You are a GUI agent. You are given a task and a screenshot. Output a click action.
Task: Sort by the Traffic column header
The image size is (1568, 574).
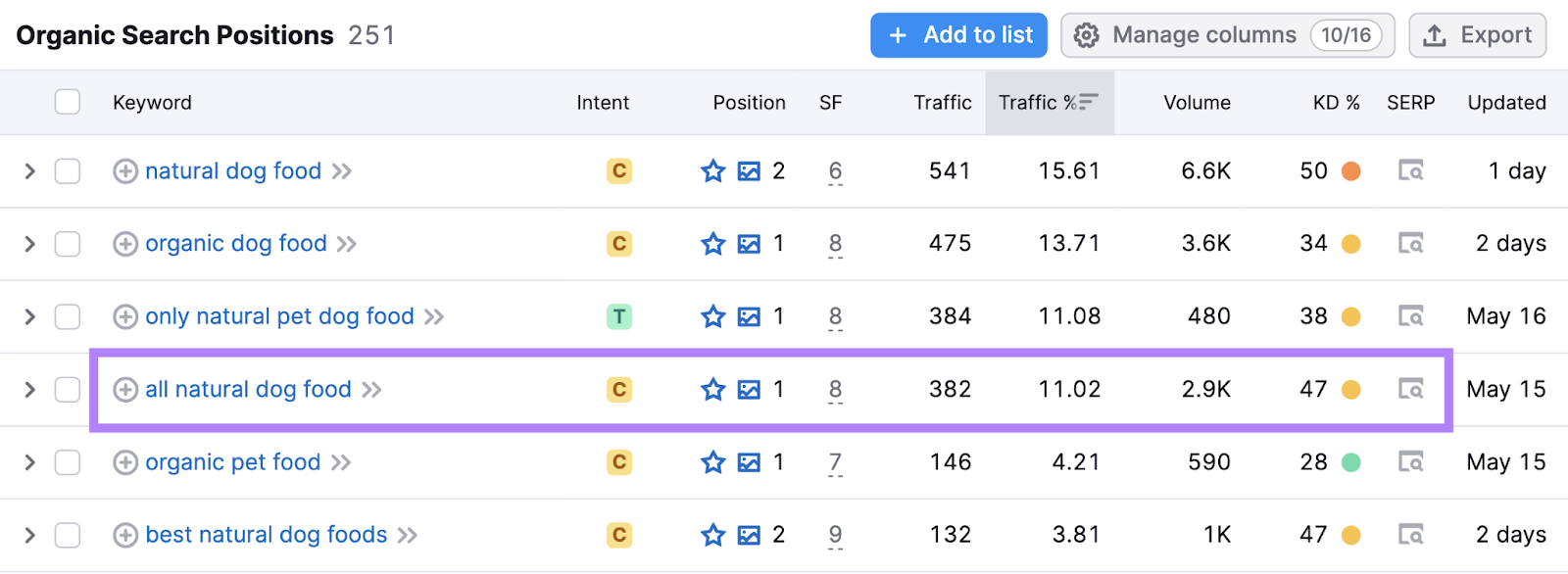tap(942, 103)
